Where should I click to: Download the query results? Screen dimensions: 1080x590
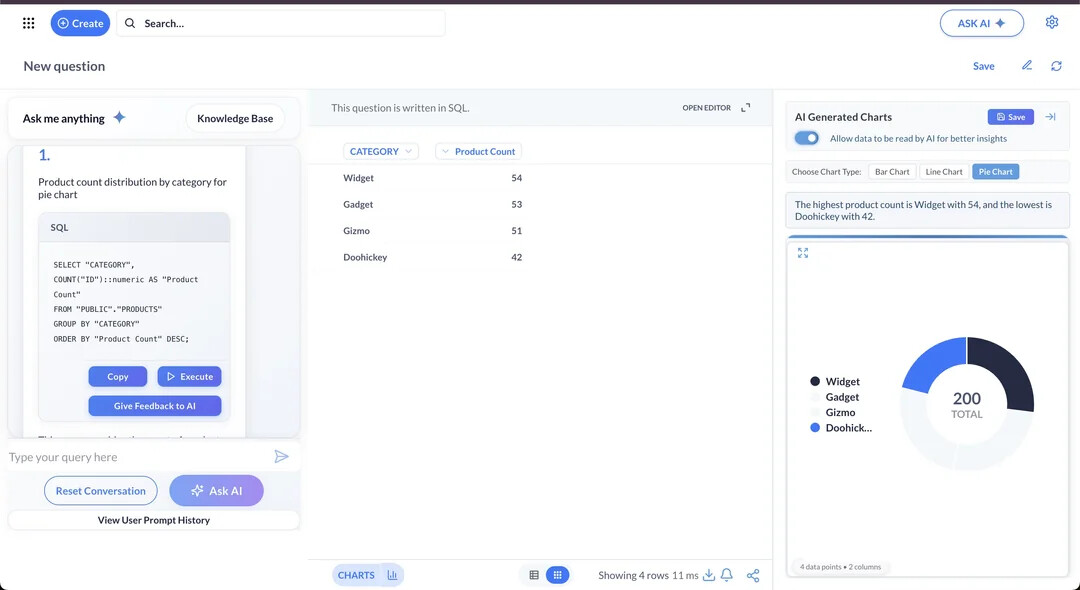709,575
